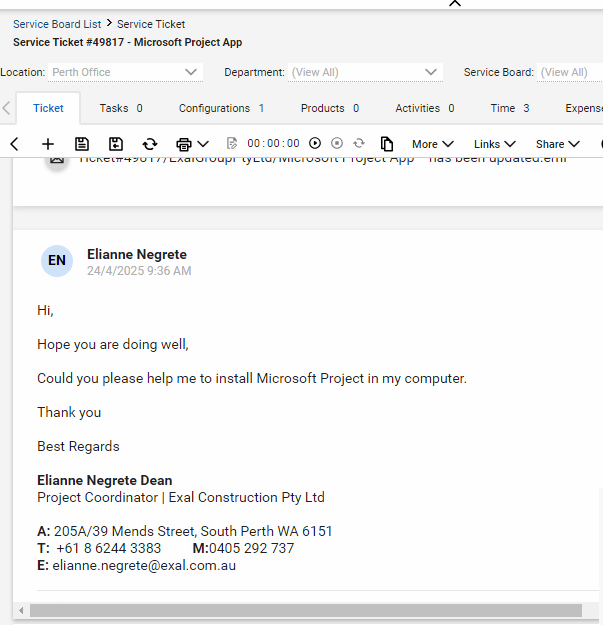Open the Time tab
The width and height of the screenshot is (603, 625).
click(510, 108)
